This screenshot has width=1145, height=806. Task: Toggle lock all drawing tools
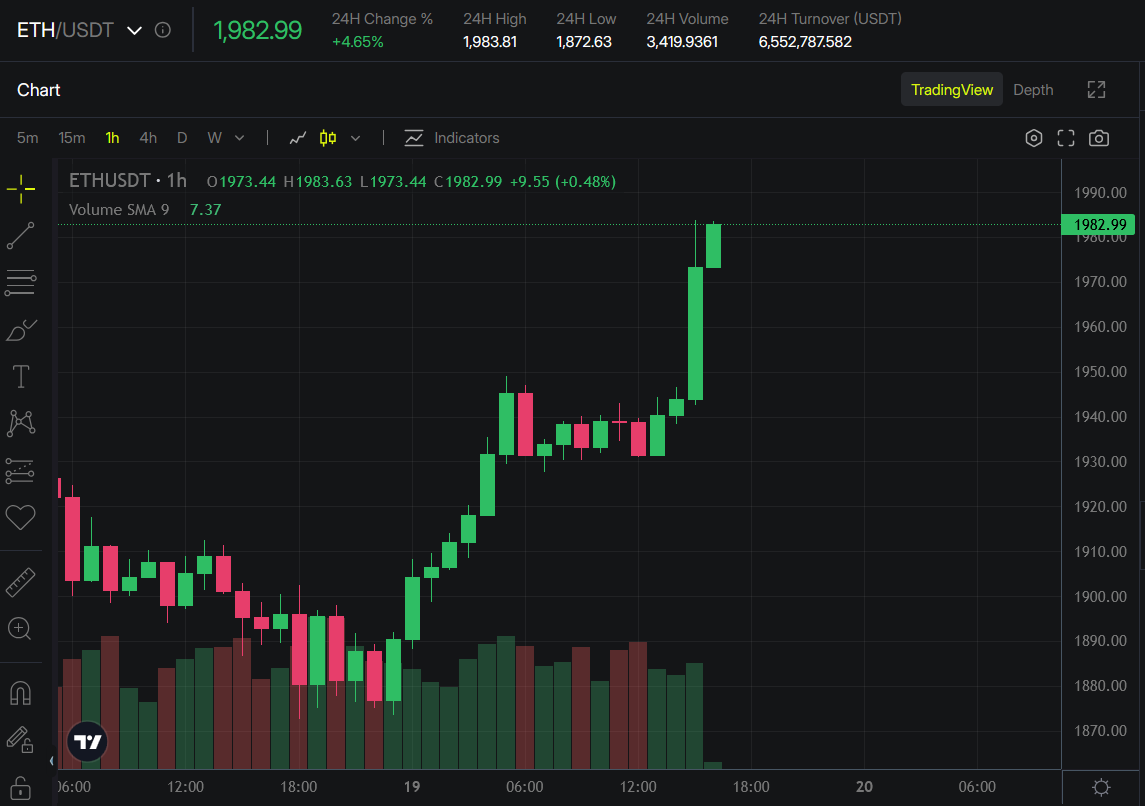pos(20,787)
